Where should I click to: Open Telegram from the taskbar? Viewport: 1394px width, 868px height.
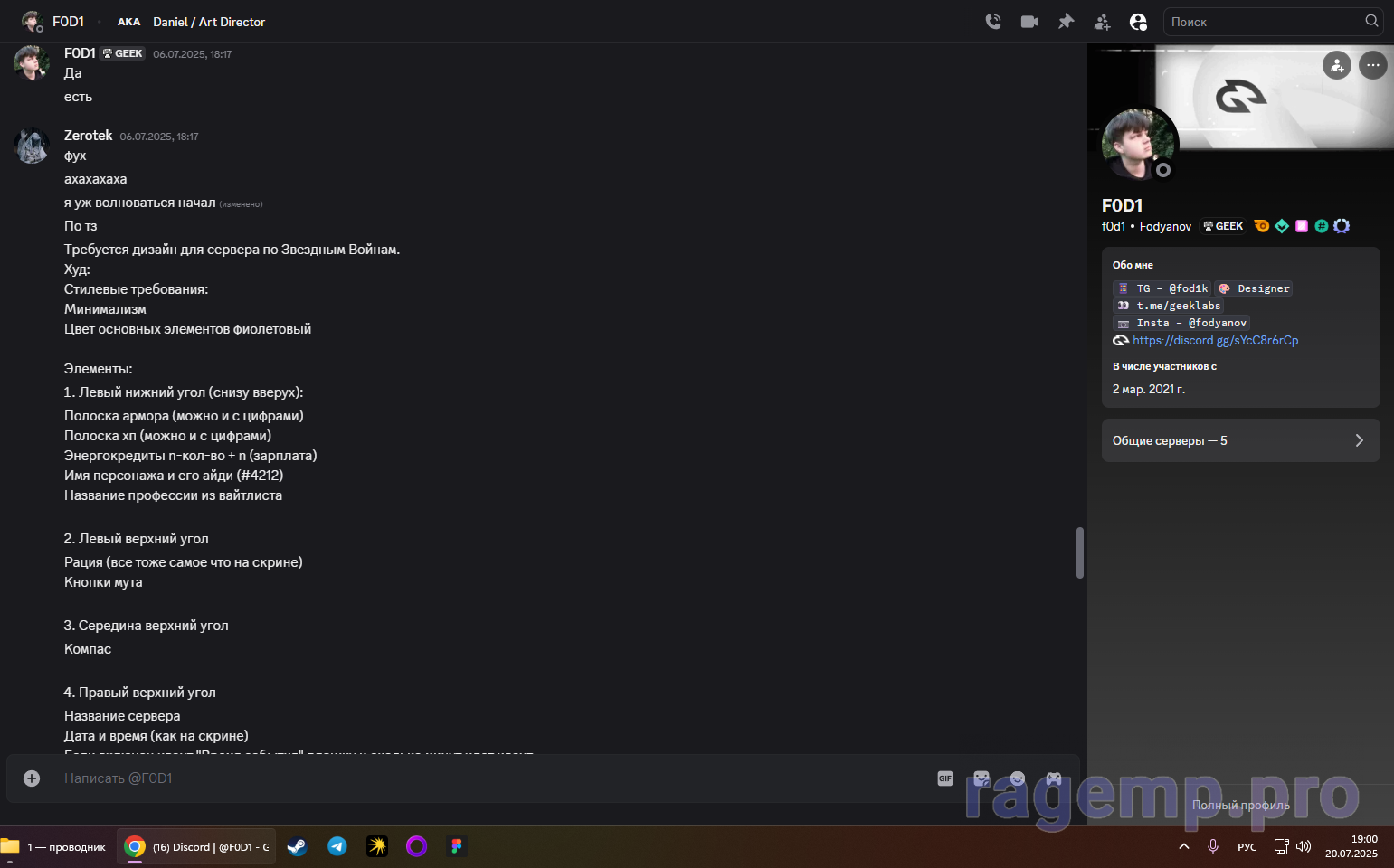(x=337, y=847)
